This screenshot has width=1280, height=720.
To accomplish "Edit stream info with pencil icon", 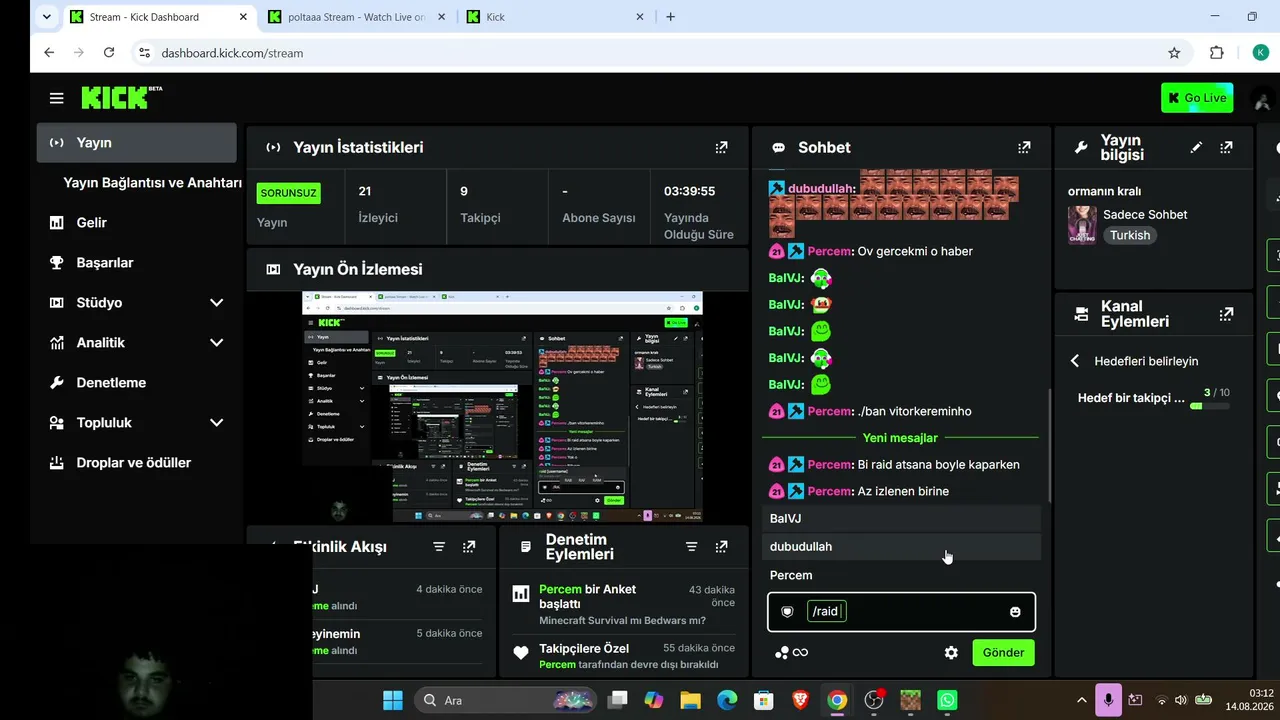I will 1196,147.
